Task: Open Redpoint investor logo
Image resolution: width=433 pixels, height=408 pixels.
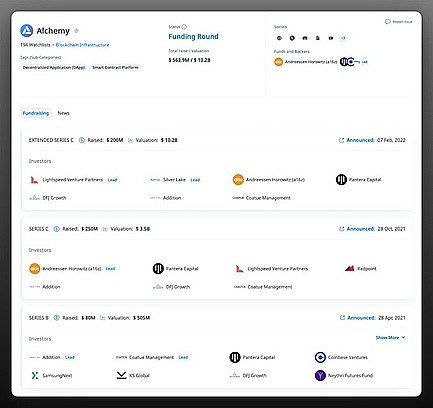Action: (x=349, y=268)
